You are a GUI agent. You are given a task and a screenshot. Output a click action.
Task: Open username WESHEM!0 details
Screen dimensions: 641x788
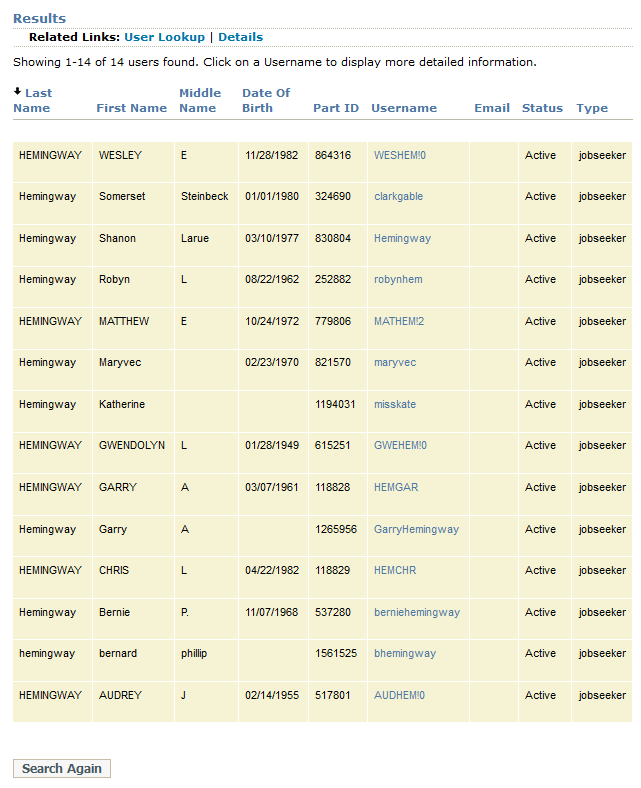coord(400,155)
